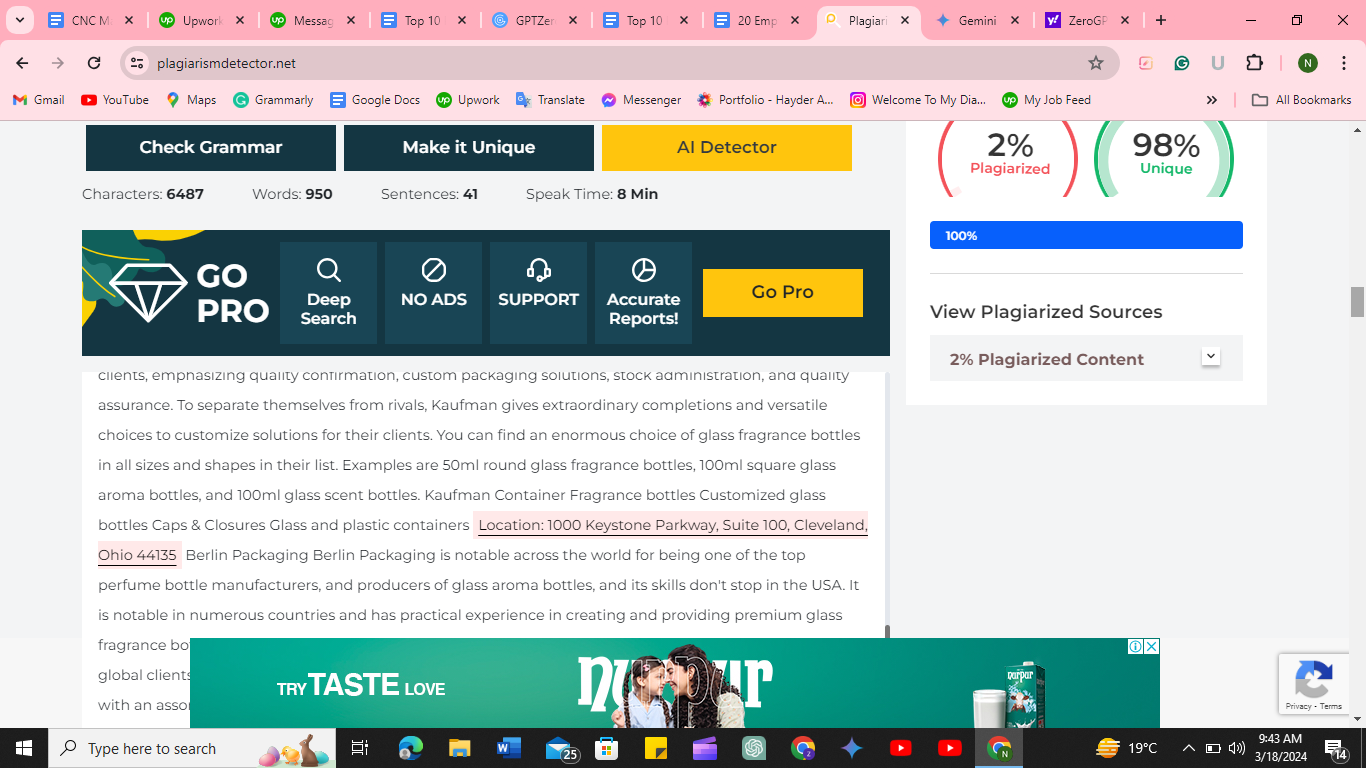Select the Accurate Reports tile

tap(643, 293)
